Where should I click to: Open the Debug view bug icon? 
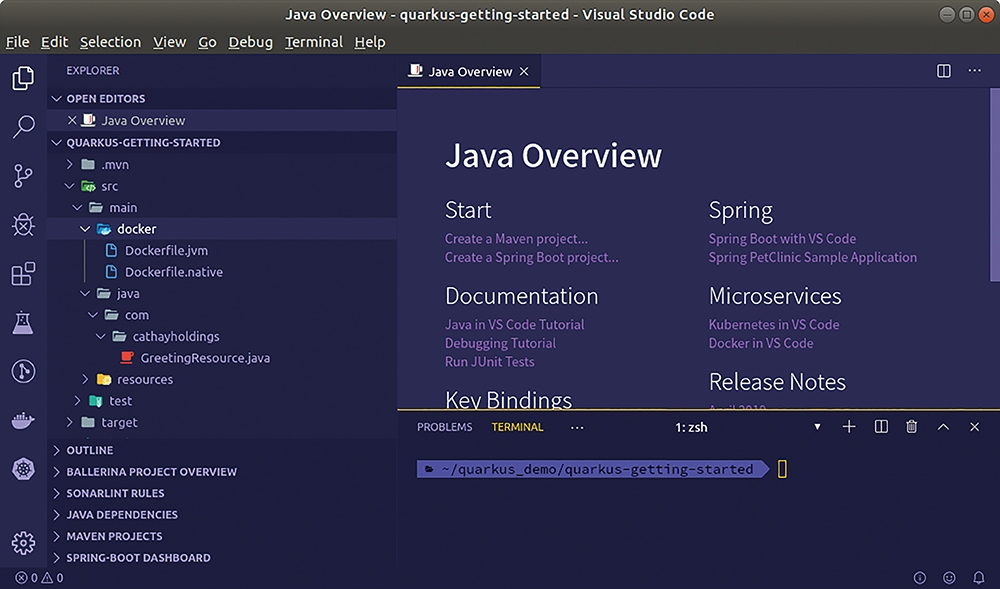point(23,224)
